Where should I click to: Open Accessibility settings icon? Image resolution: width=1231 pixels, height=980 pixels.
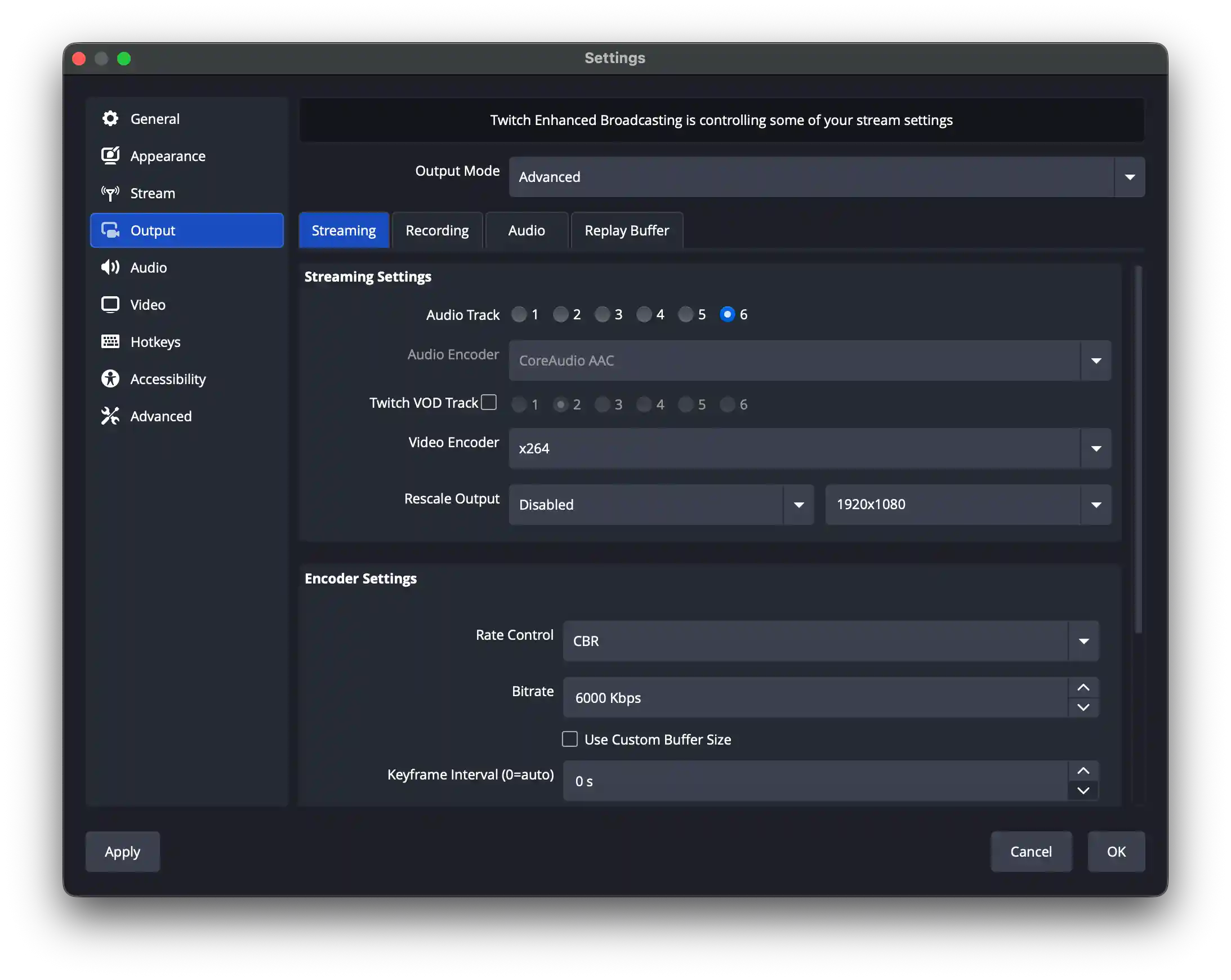pyautogui.click(x=110, y=378)
